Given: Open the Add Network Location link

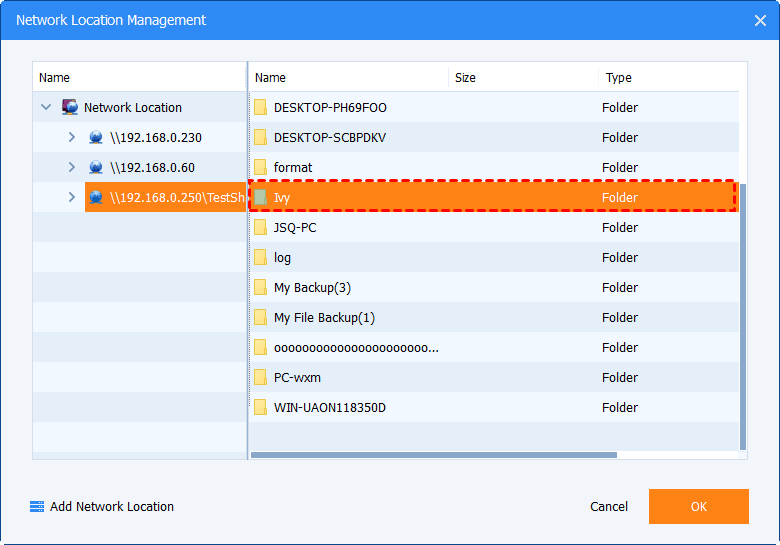Looking at the screenshot, I should point(111,507).
